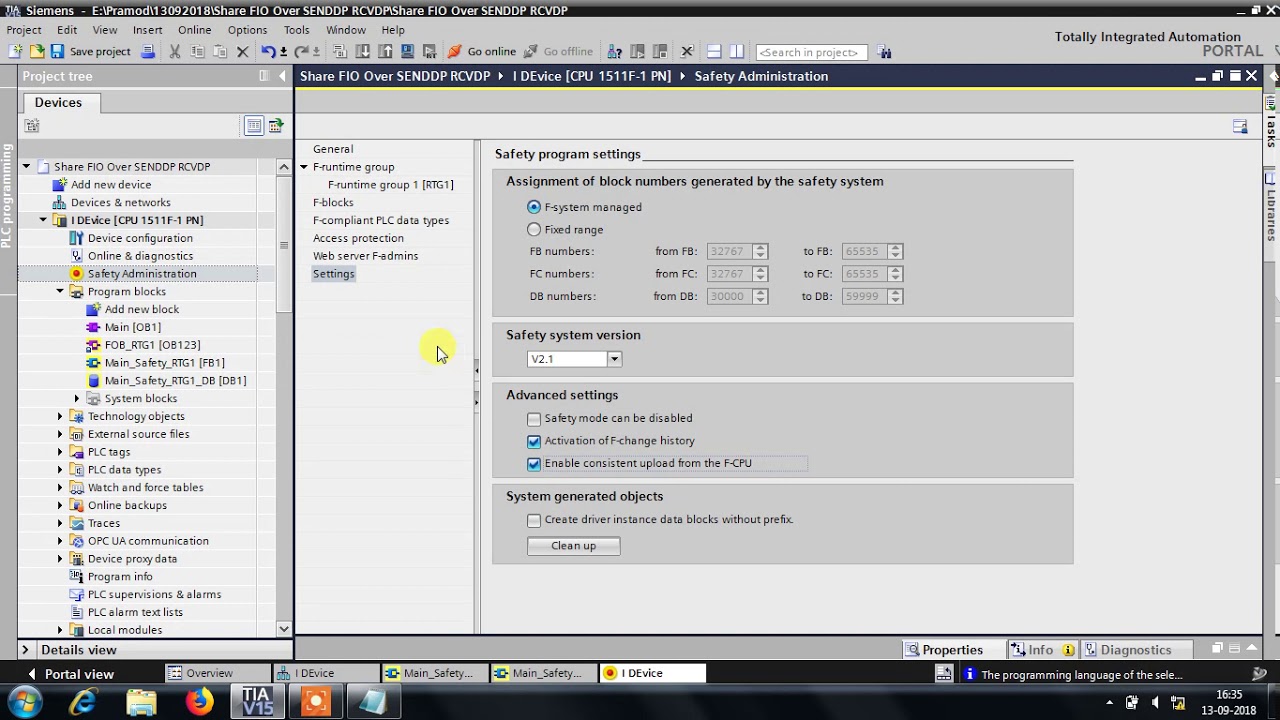The height and width of the screenshot is (720, 1280).
Task: Click the Accessible devices icon
Action: tap(614, 52)
